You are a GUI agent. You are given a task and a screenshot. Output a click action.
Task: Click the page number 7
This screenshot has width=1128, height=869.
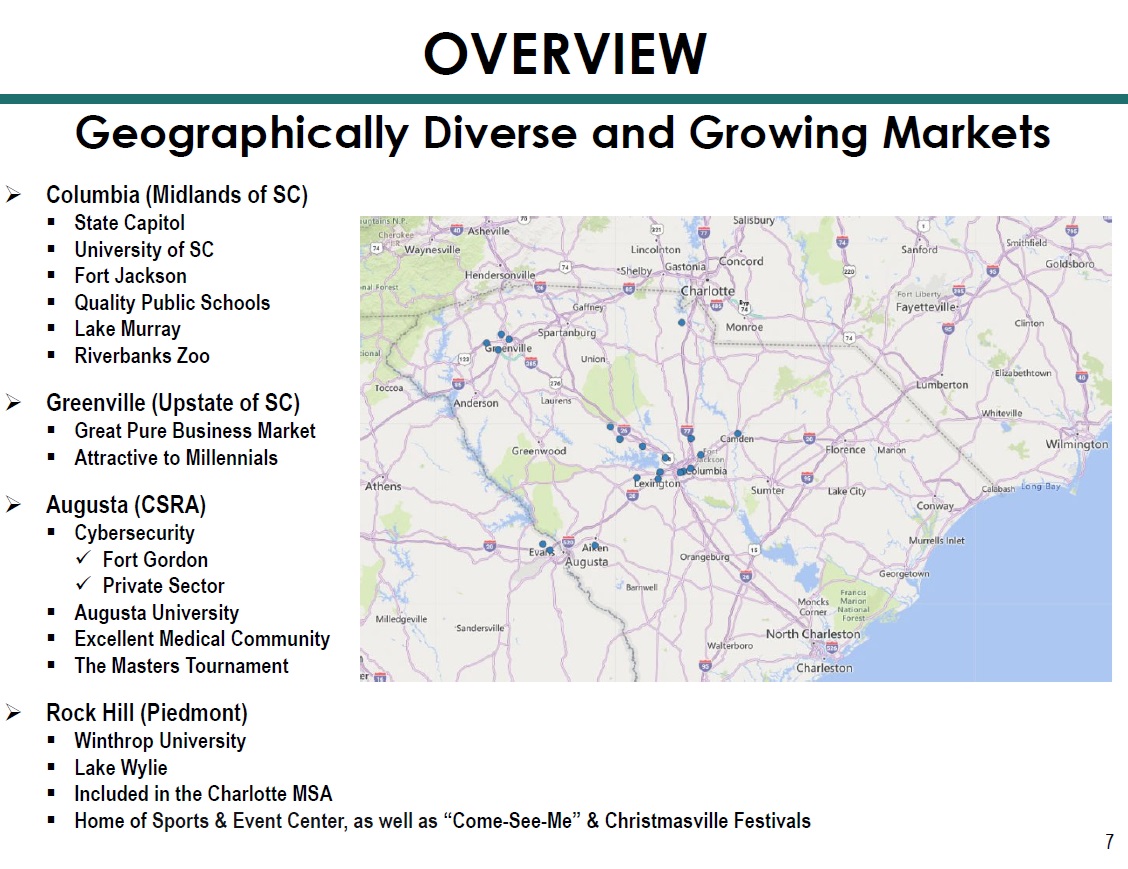coord(1109,842)
